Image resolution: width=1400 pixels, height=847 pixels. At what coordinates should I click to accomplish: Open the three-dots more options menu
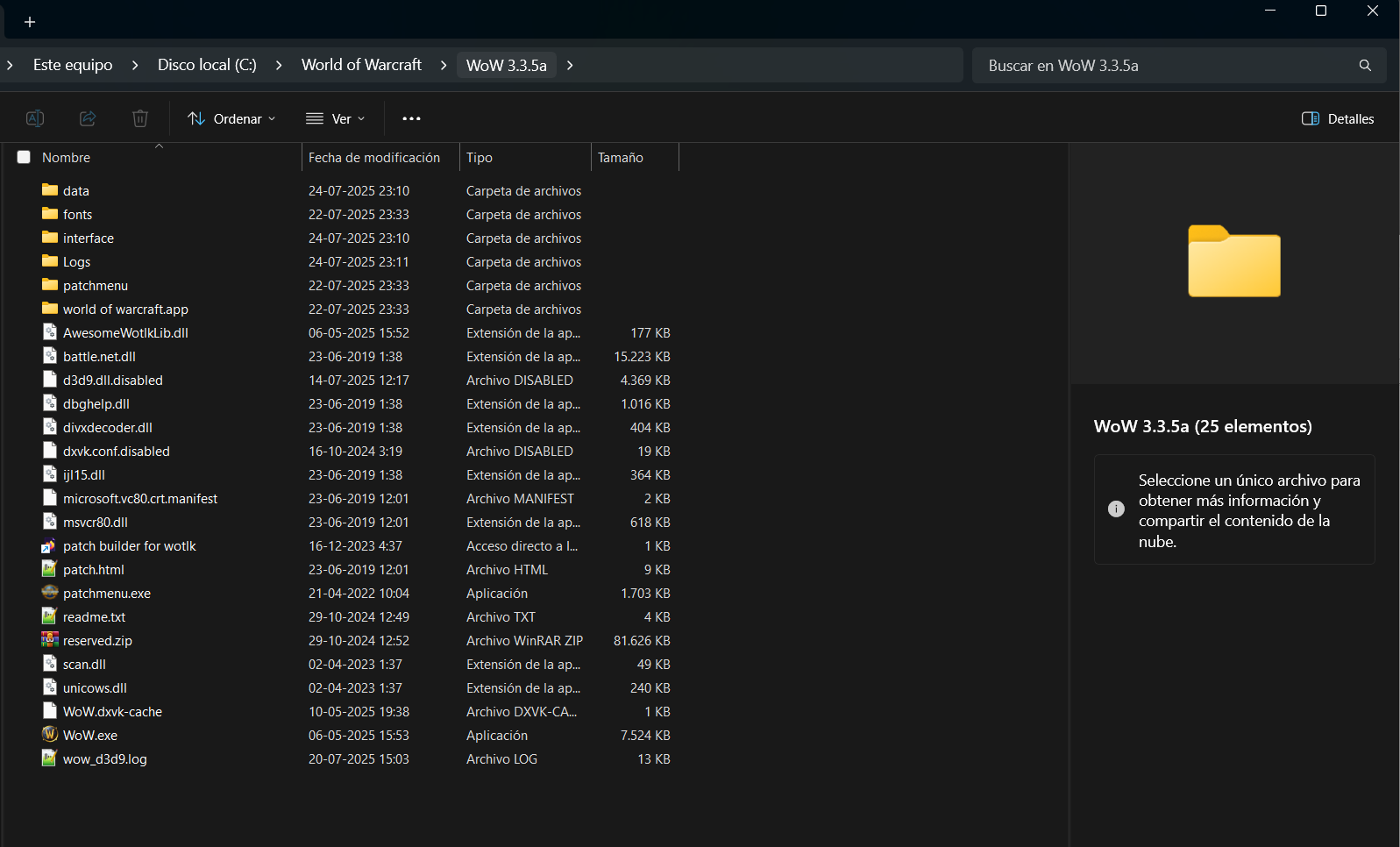pyautogui.click(x=411, y=118)
